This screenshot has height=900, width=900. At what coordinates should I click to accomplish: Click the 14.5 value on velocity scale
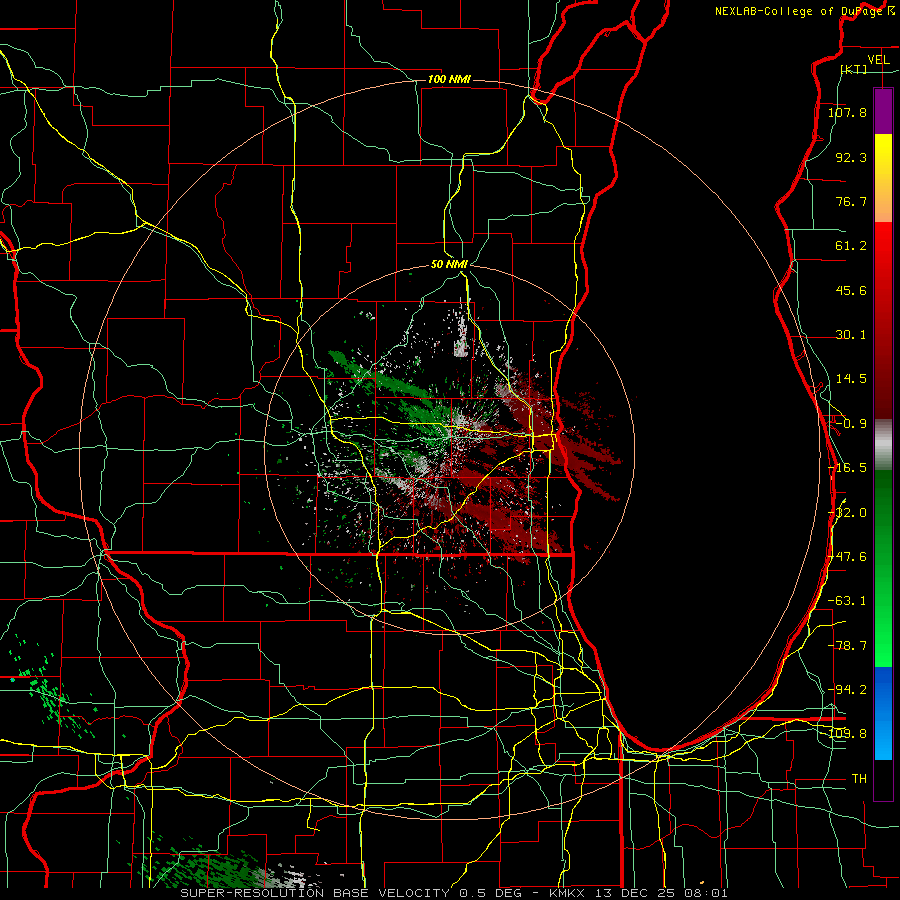pyautogui.click(x=851, y=379)
